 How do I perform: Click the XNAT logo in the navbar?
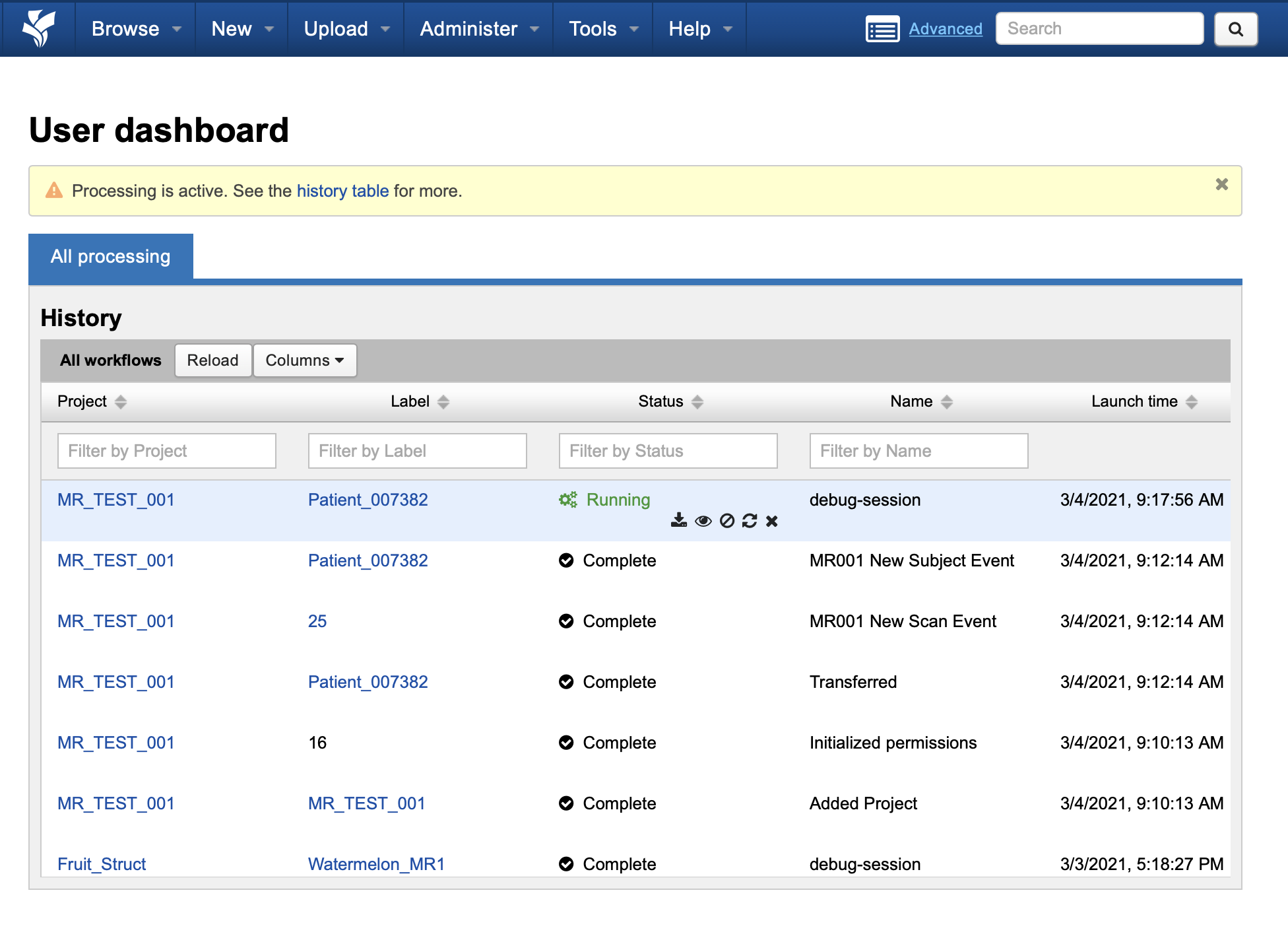coord(38,28)
